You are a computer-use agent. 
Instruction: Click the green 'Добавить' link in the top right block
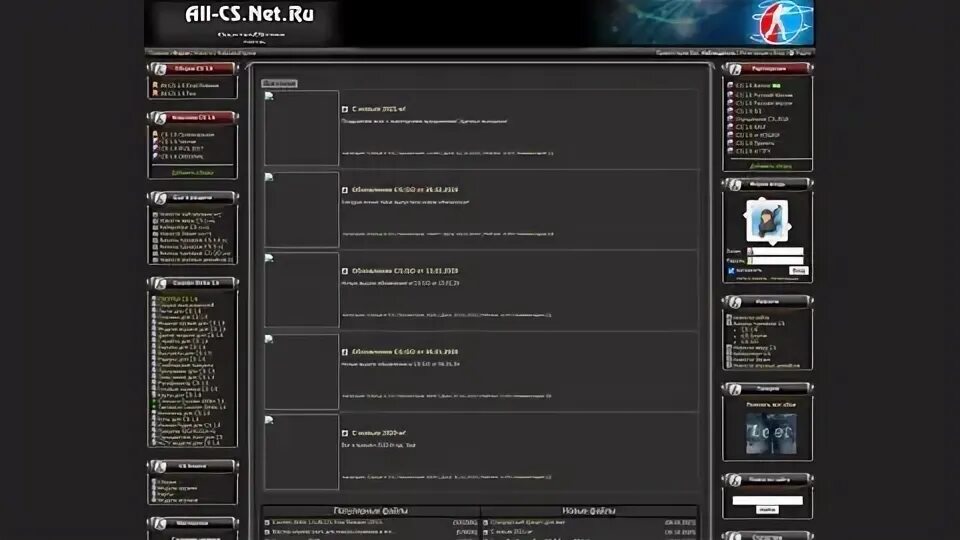(770, 166)
